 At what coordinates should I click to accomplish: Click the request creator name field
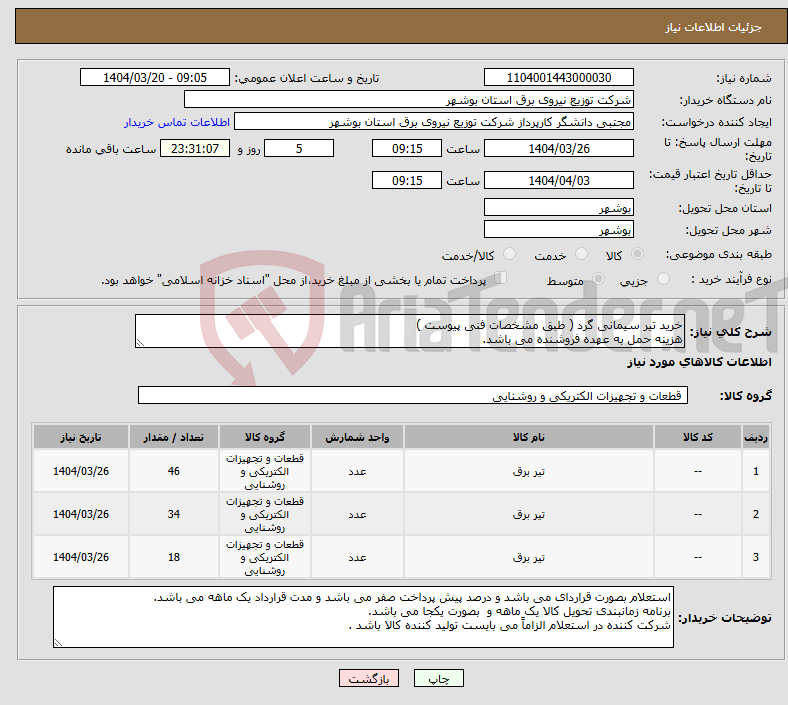(434, 122)
